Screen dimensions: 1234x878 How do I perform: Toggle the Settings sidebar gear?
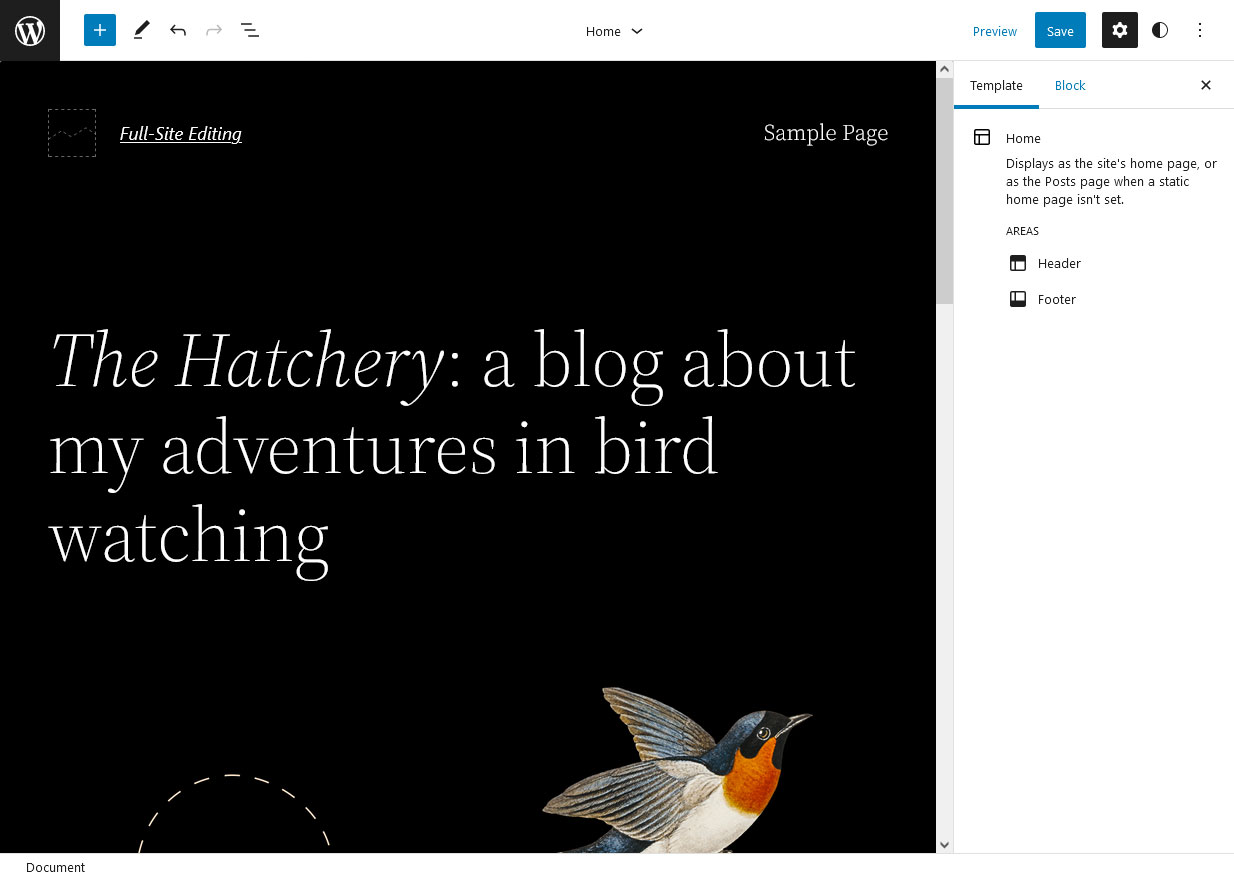[1119, 30]
